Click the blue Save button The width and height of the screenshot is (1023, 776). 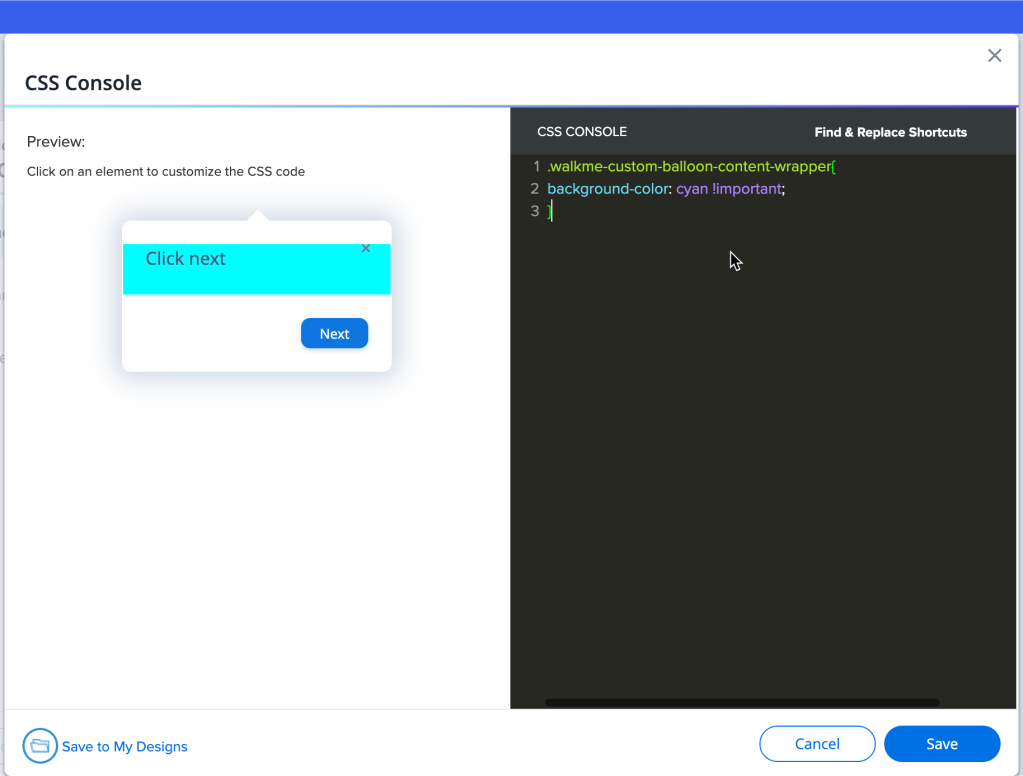[941, 744]
